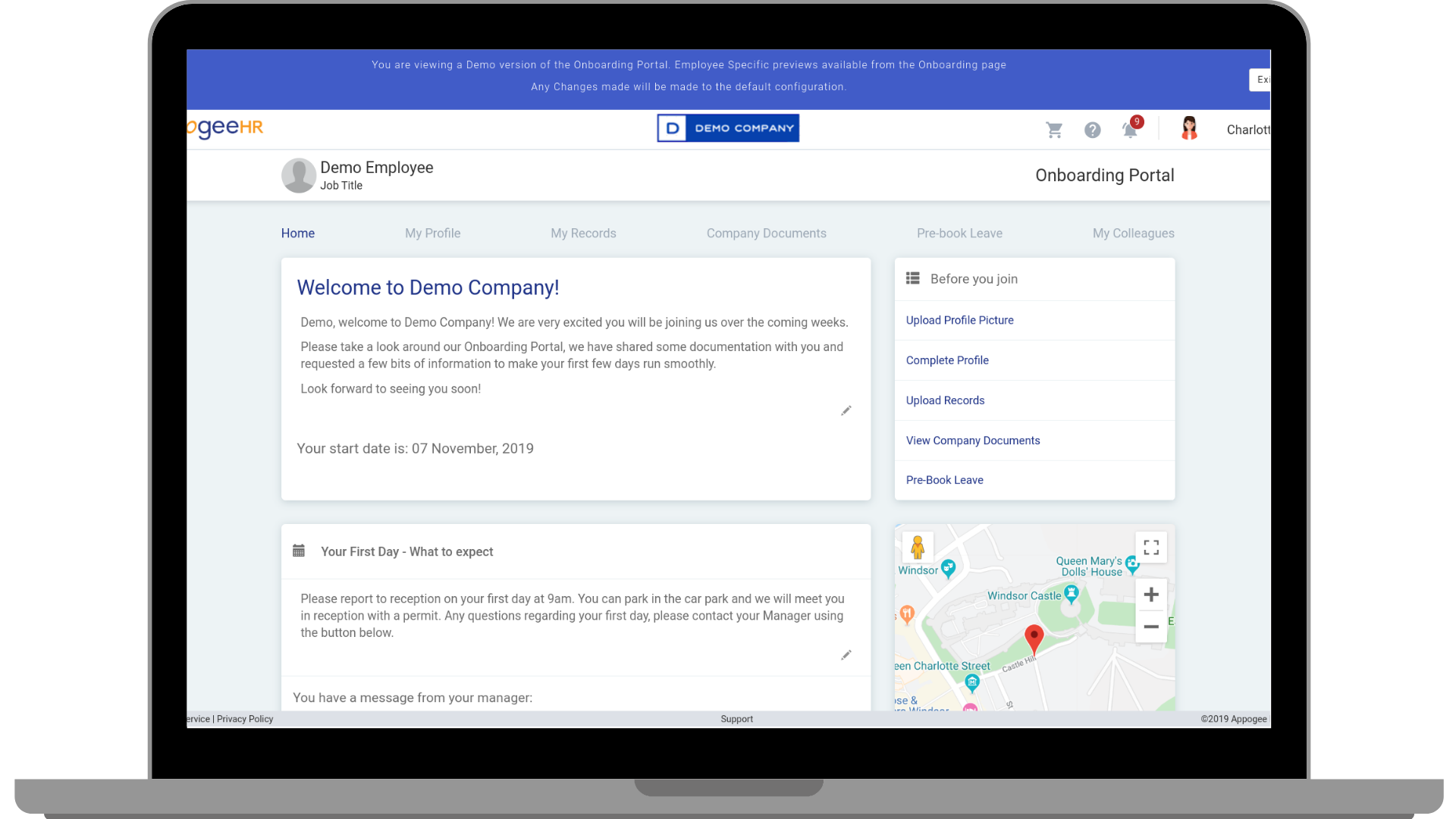Click the Upload Profile Picture link
The height and width of the screenshot is (819, 1456).
coord(959,320)
